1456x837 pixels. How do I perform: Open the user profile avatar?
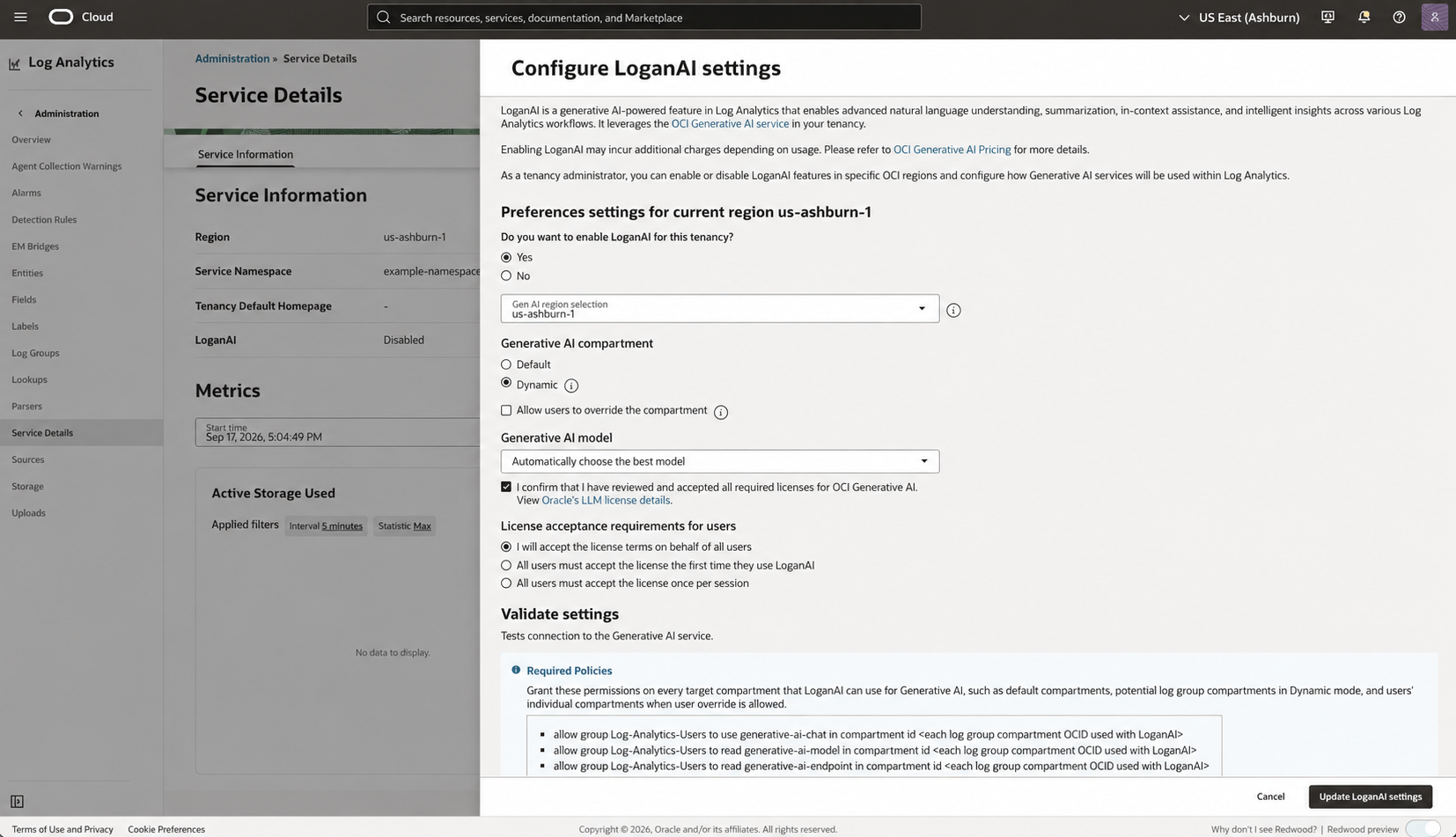tap(1434, 17)
